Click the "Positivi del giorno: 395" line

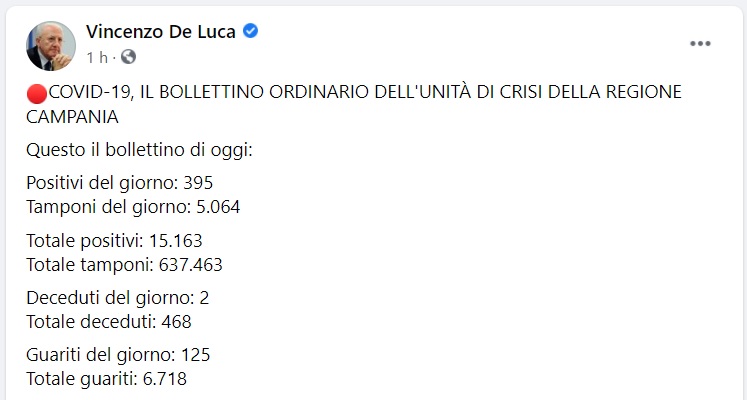pyautogui.click(x=120, y=183)
